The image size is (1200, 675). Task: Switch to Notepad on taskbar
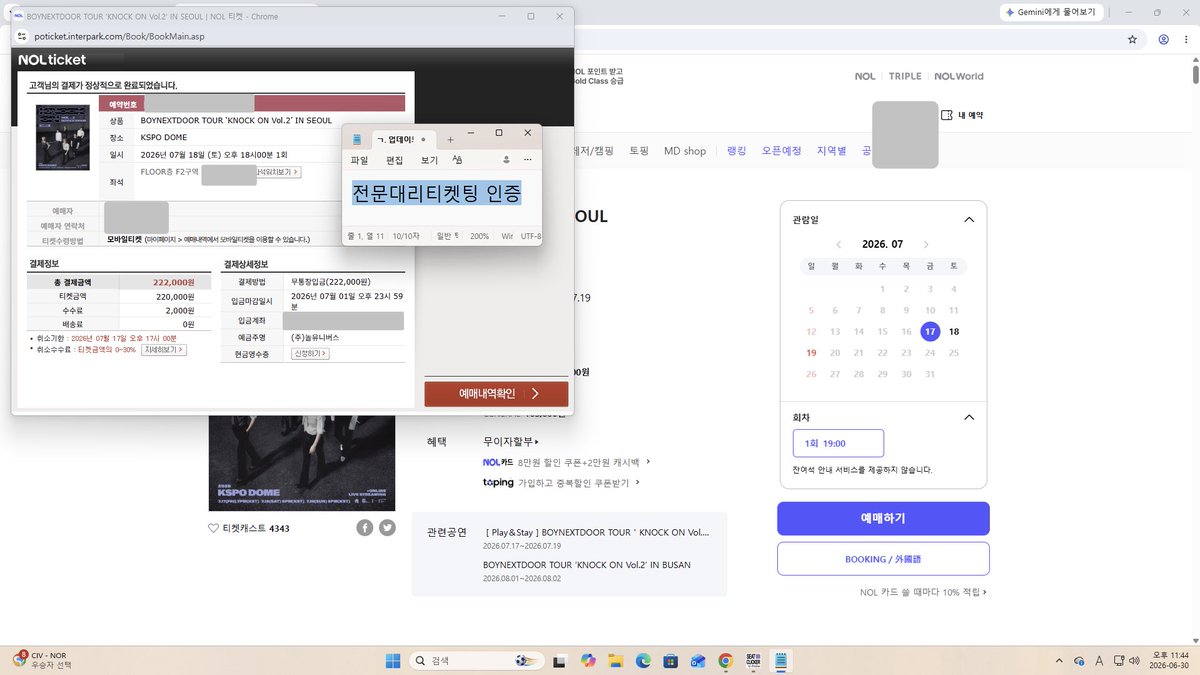781,660
